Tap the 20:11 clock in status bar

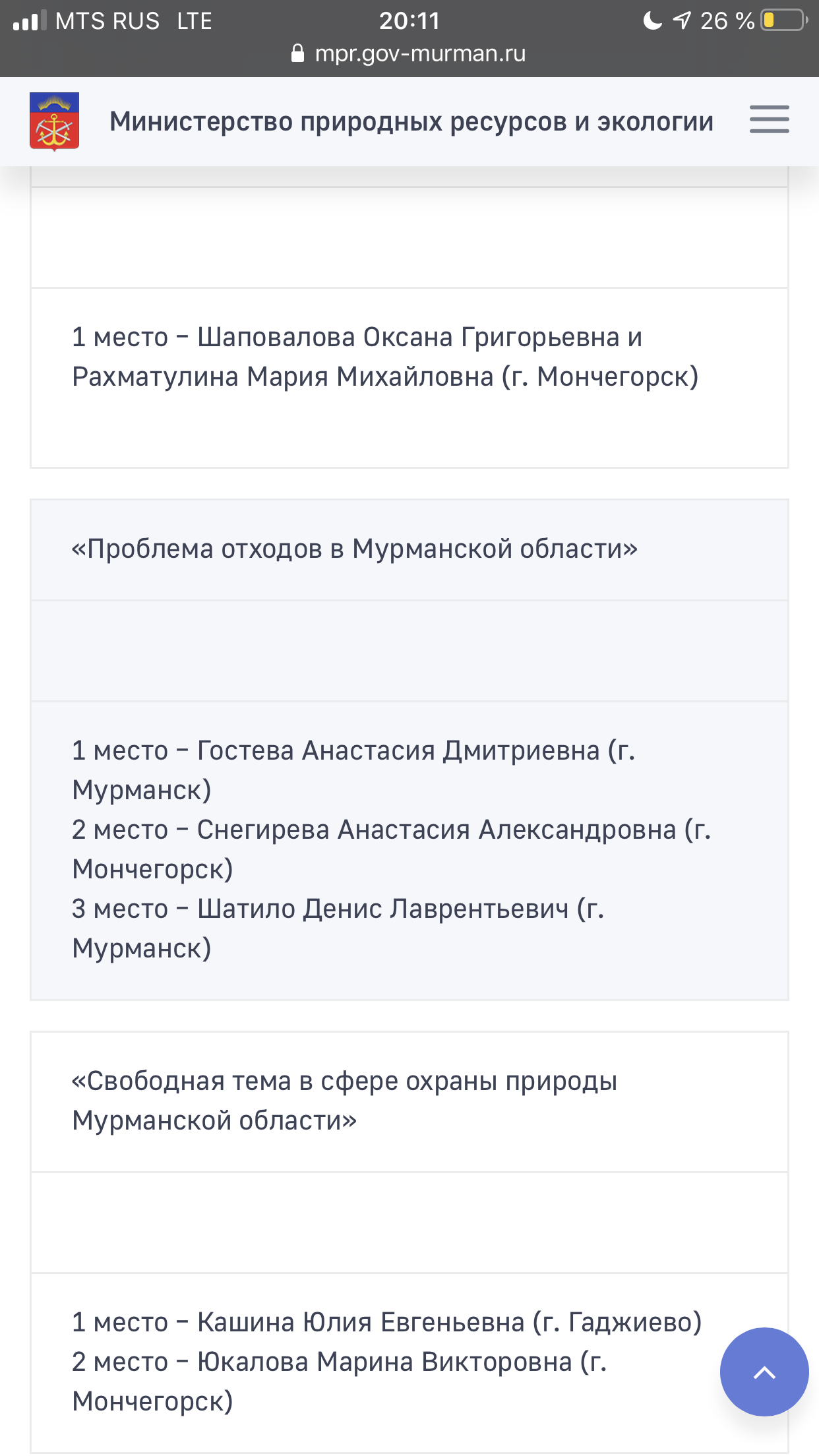click(409, 20)
